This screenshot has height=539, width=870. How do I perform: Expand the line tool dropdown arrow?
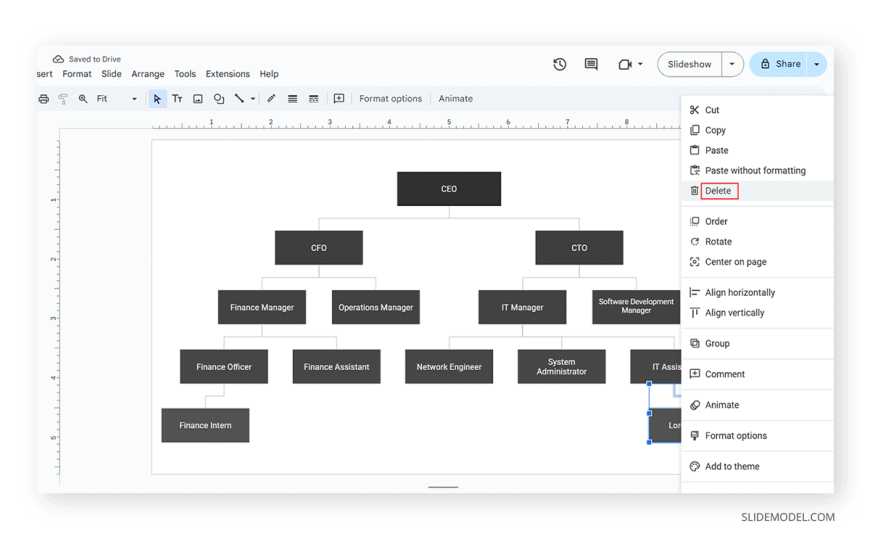252,99
